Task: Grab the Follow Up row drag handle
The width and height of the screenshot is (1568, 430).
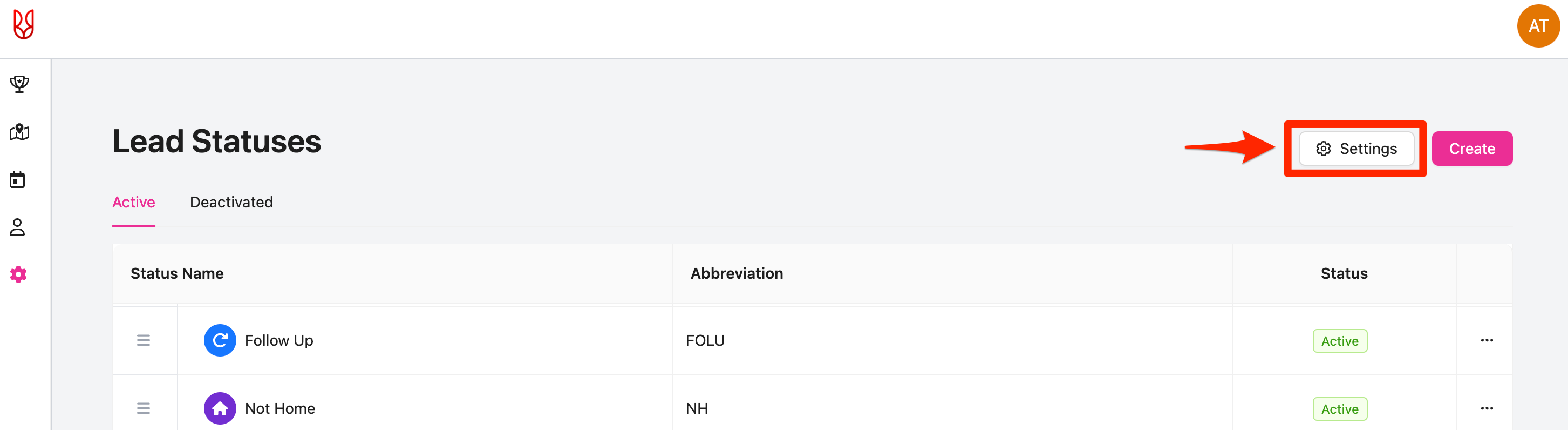Action: tap(143, 340)
